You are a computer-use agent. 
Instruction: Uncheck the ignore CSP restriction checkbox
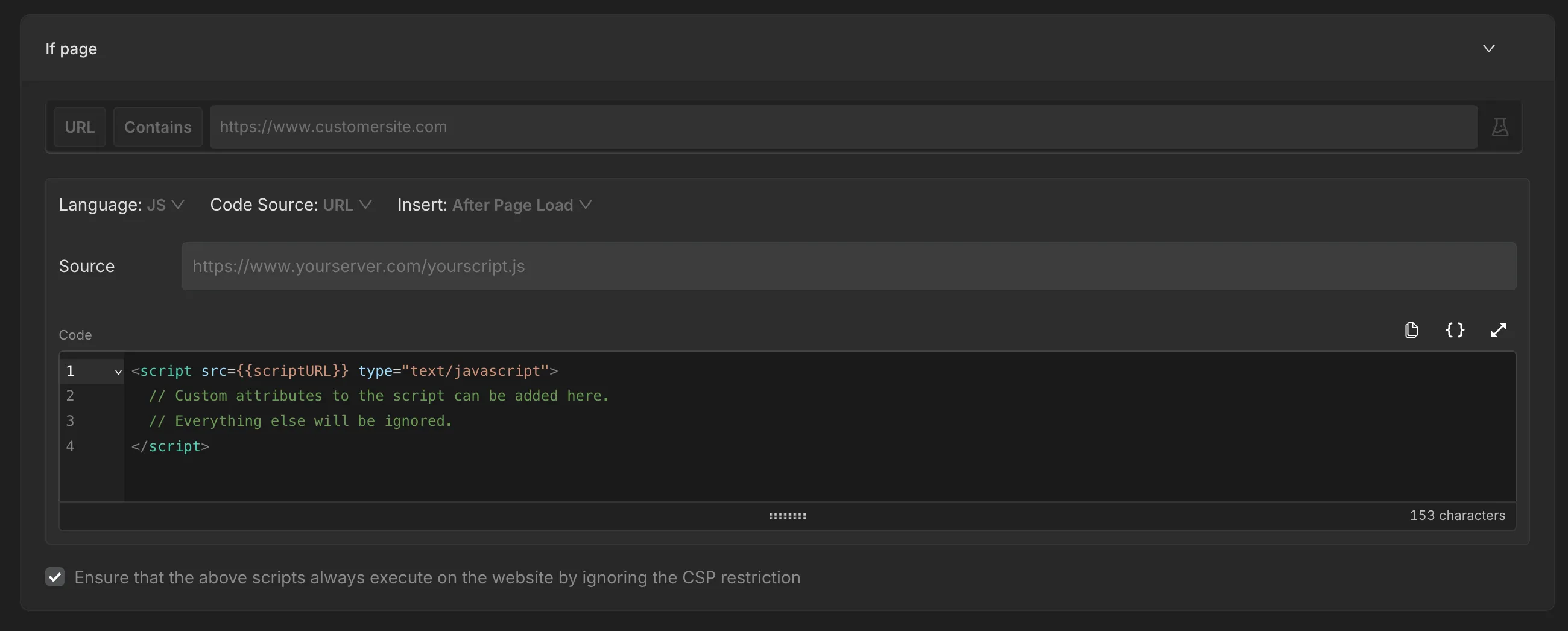pos(55,577)
